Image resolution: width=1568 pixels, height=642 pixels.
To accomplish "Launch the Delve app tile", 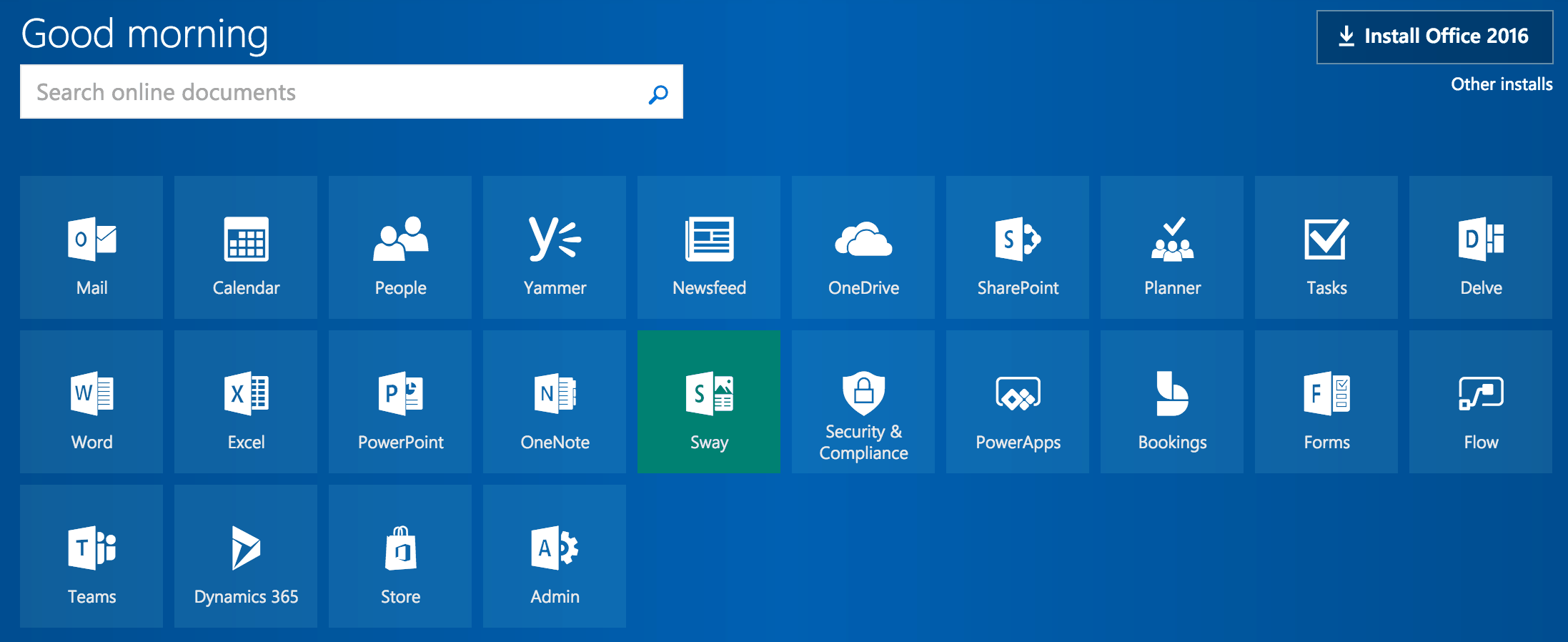I will tap(1481, 247).
